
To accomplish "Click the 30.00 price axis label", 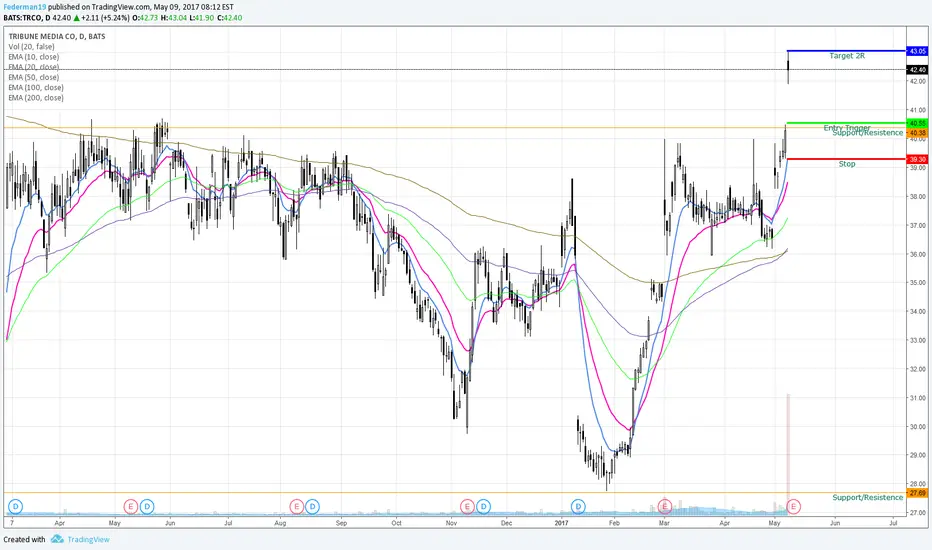I will (918, 427).
